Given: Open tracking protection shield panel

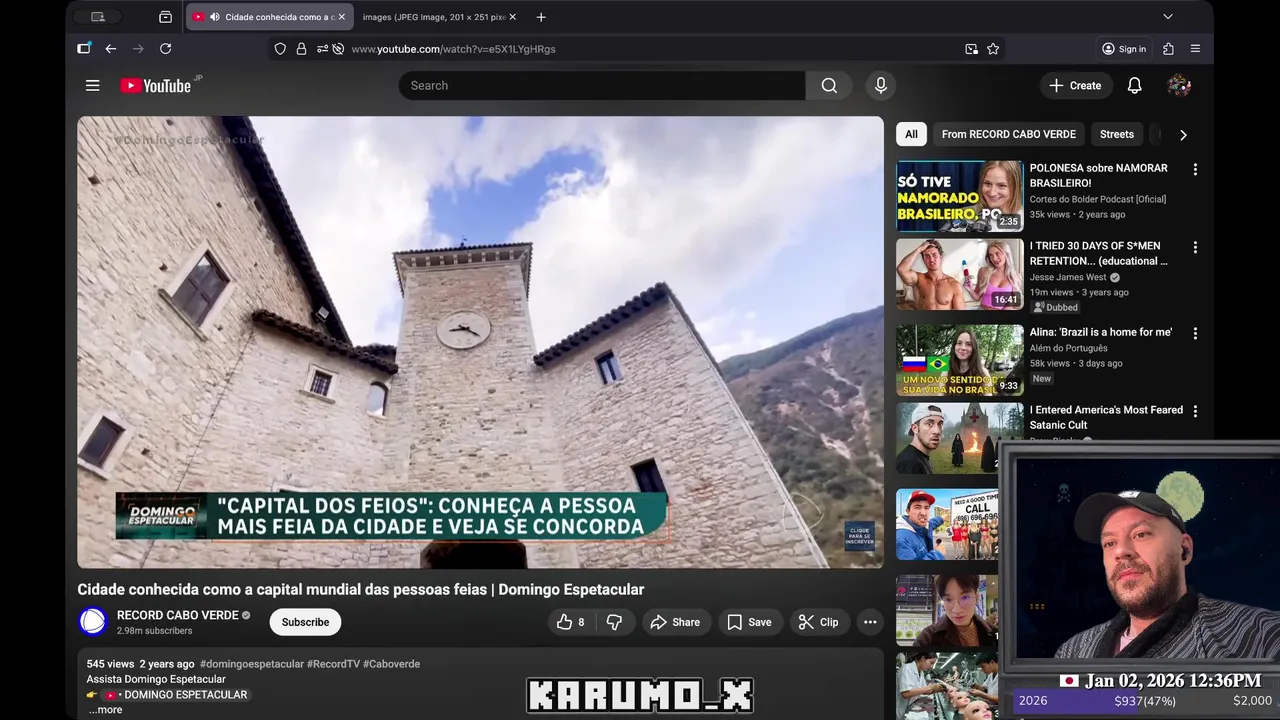Looking at the screenshot, I should [280, 49].
